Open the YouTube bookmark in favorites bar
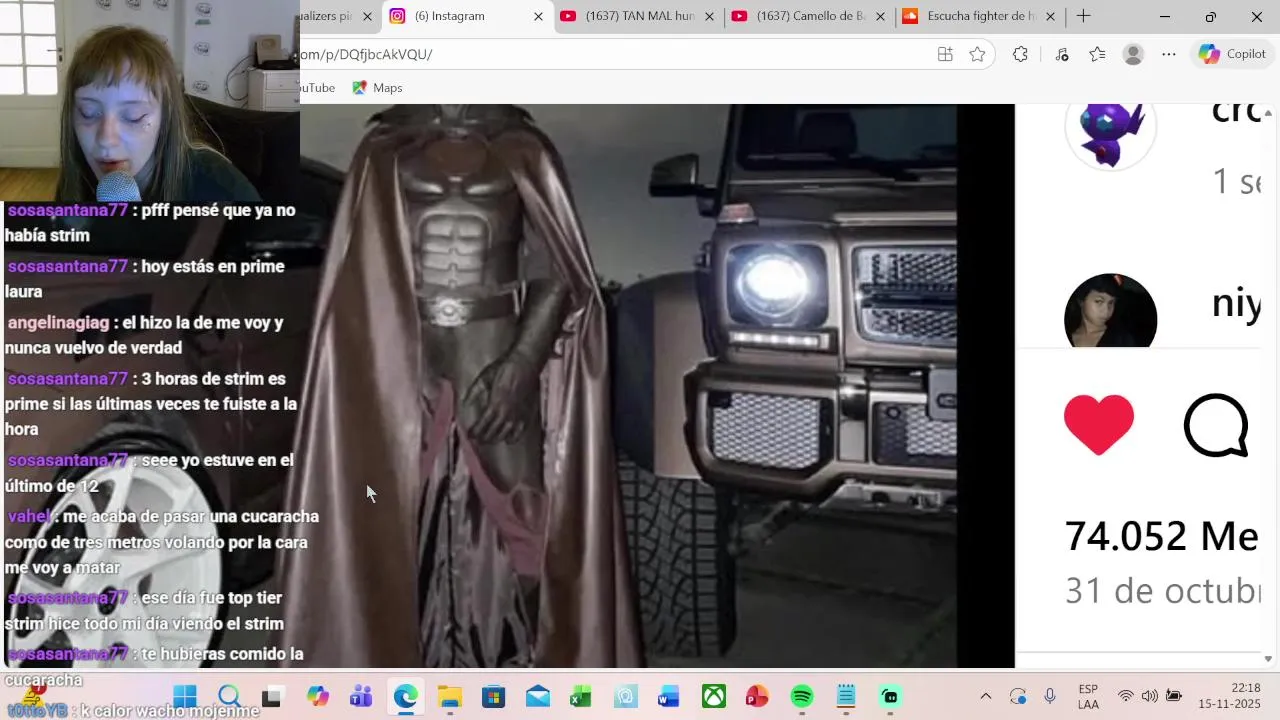Screen dimensions: 1280x720 coord(318,88)
